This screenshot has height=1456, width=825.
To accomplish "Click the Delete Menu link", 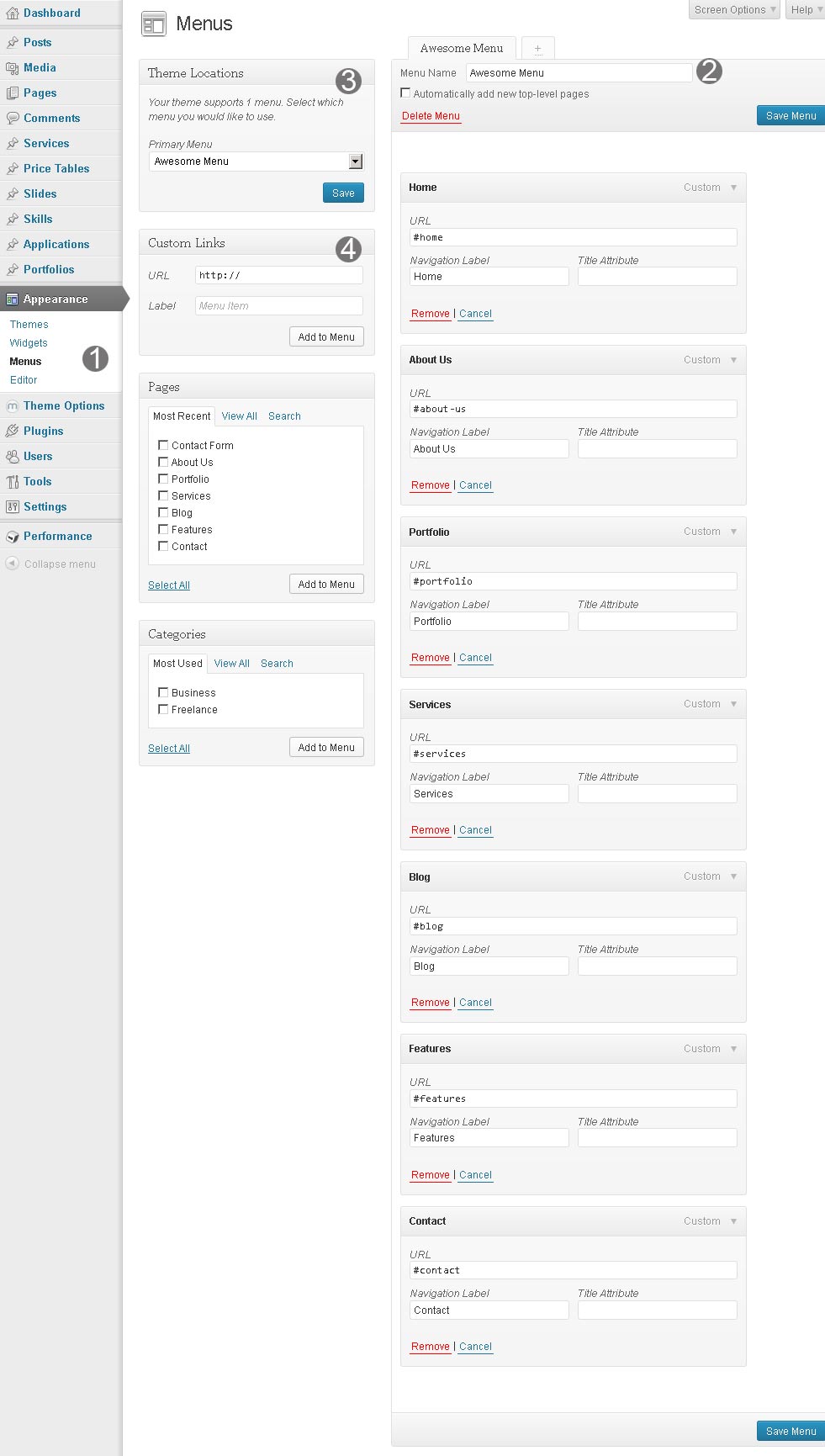I will [431, 116].
